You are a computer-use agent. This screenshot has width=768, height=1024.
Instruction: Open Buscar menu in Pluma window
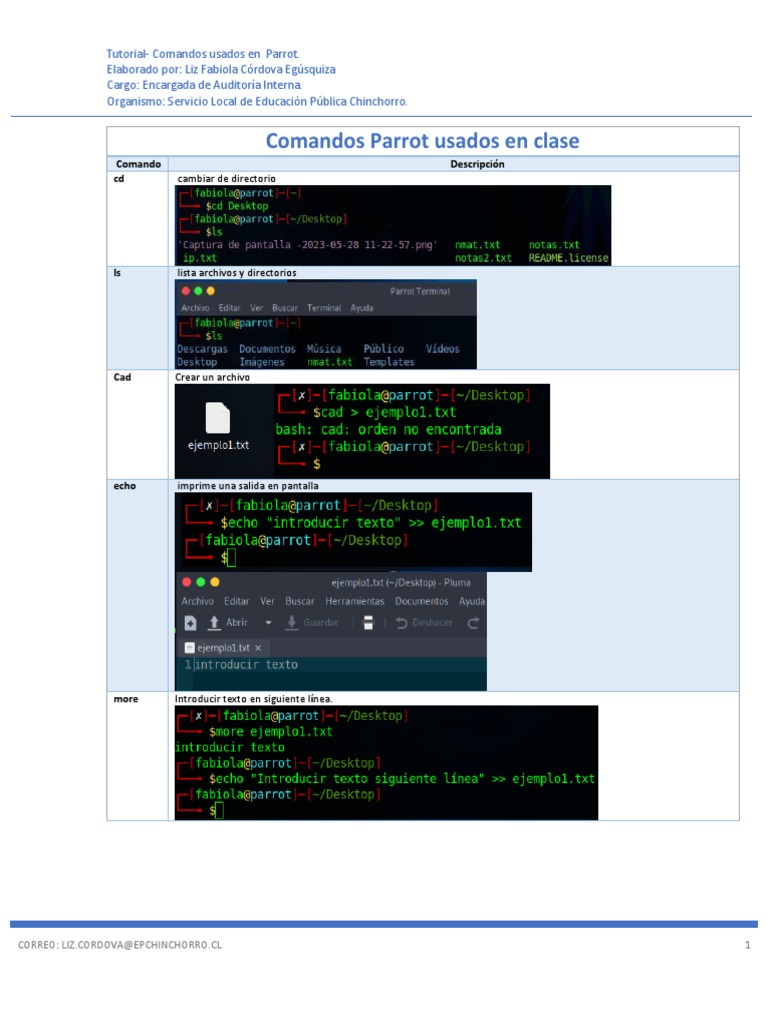click(300, 601)
